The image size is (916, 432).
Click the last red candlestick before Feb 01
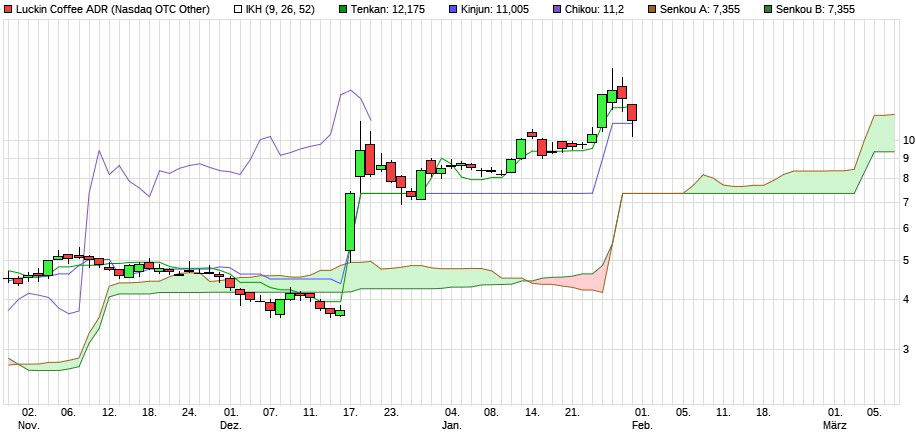[x=632, y=112]
